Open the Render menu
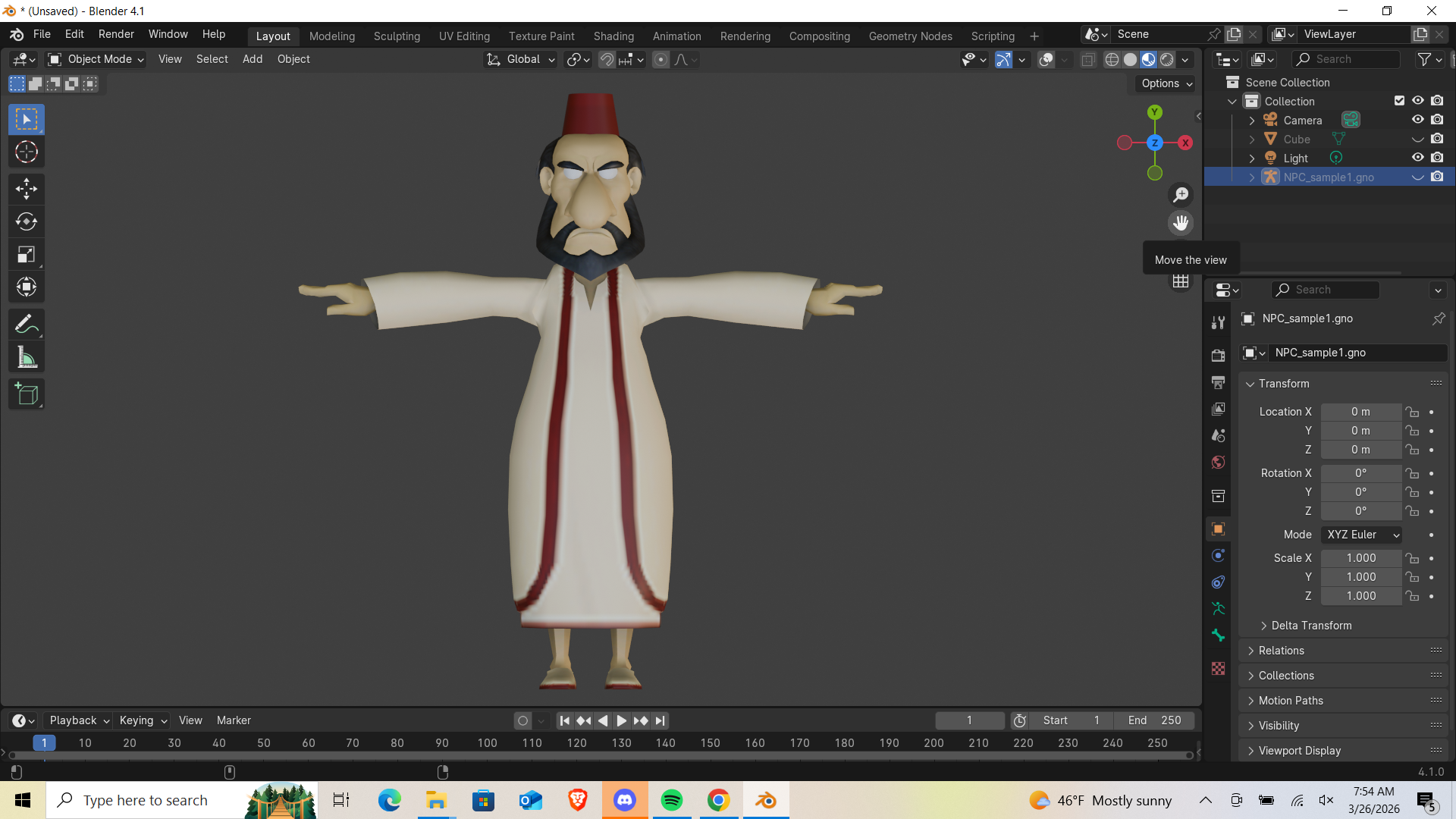 point(116,34)
